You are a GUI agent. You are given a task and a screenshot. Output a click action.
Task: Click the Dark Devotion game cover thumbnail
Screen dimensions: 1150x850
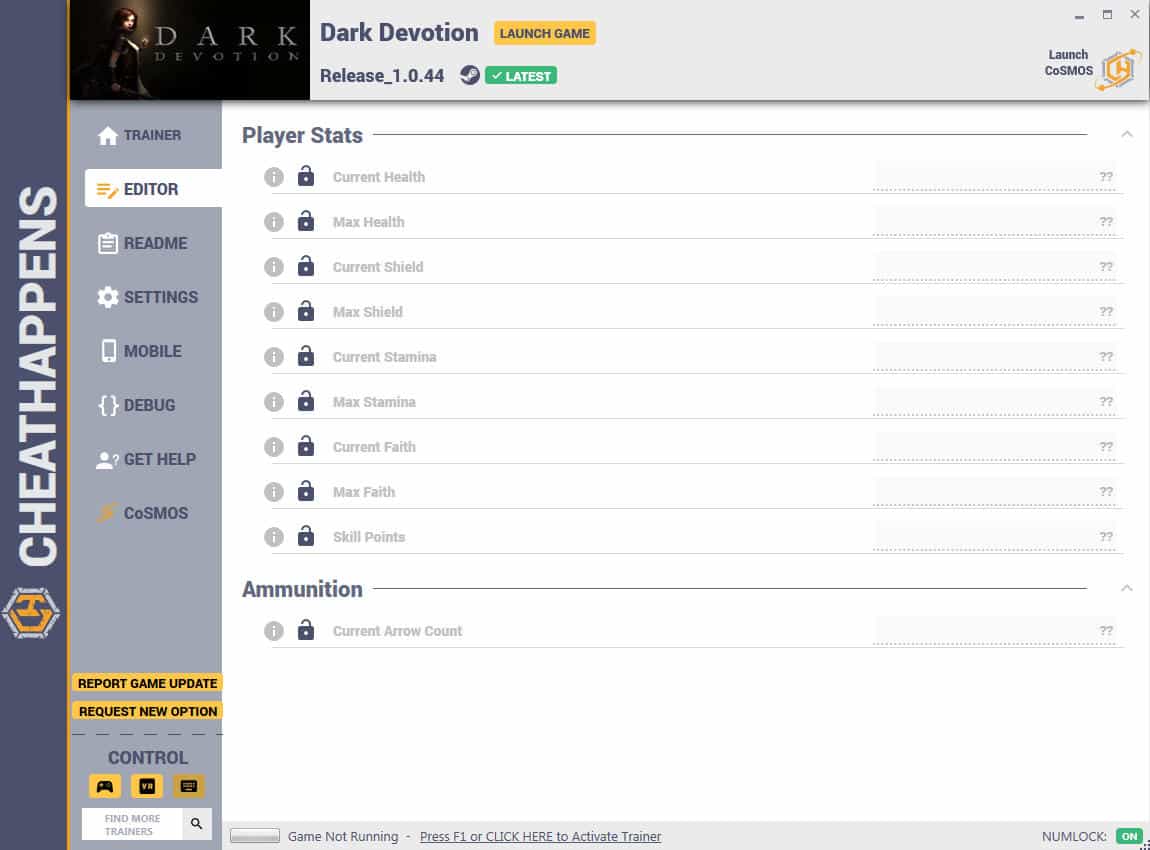coord(189,50)
